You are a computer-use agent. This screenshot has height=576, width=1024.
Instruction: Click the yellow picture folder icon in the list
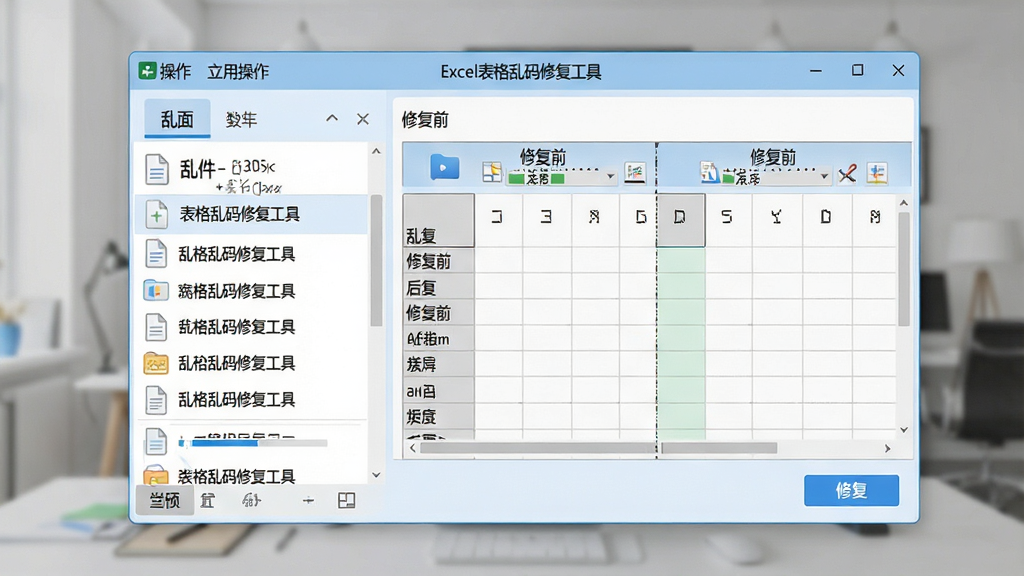coord(156,363)
